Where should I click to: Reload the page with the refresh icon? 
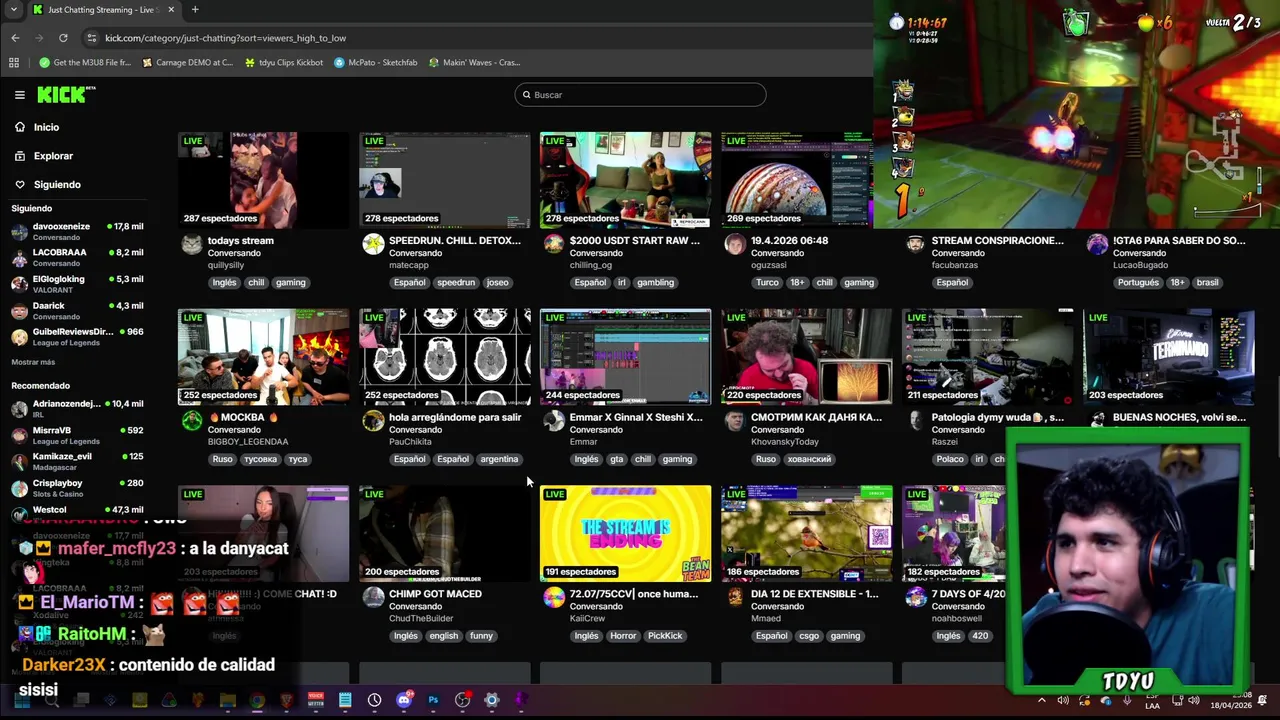click(63, 38)
